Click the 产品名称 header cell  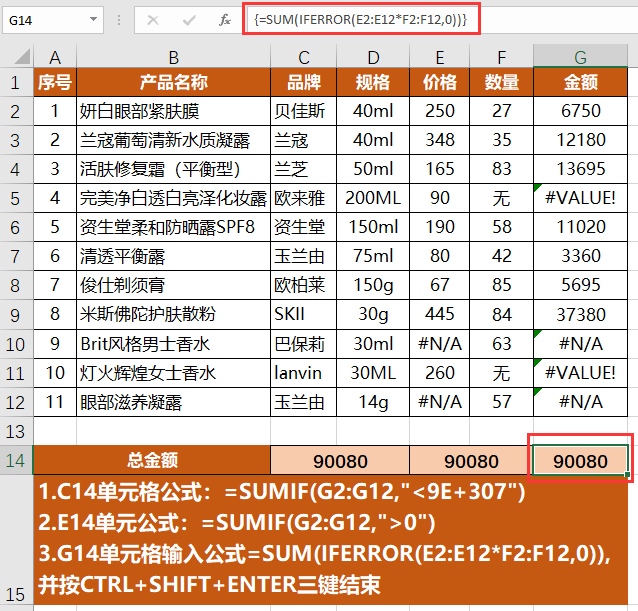point(173,83)
